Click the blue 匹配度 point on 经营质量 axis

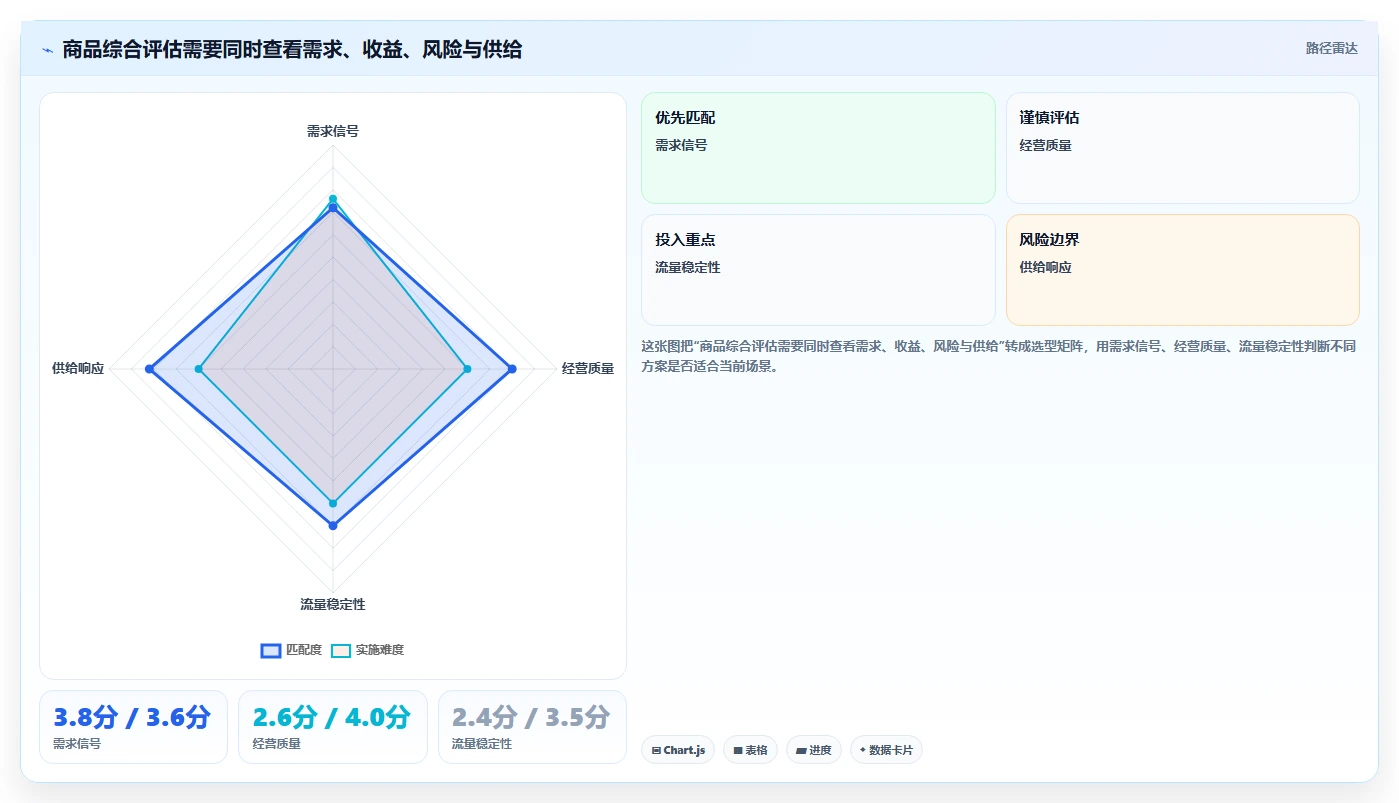tap(512, 370)
